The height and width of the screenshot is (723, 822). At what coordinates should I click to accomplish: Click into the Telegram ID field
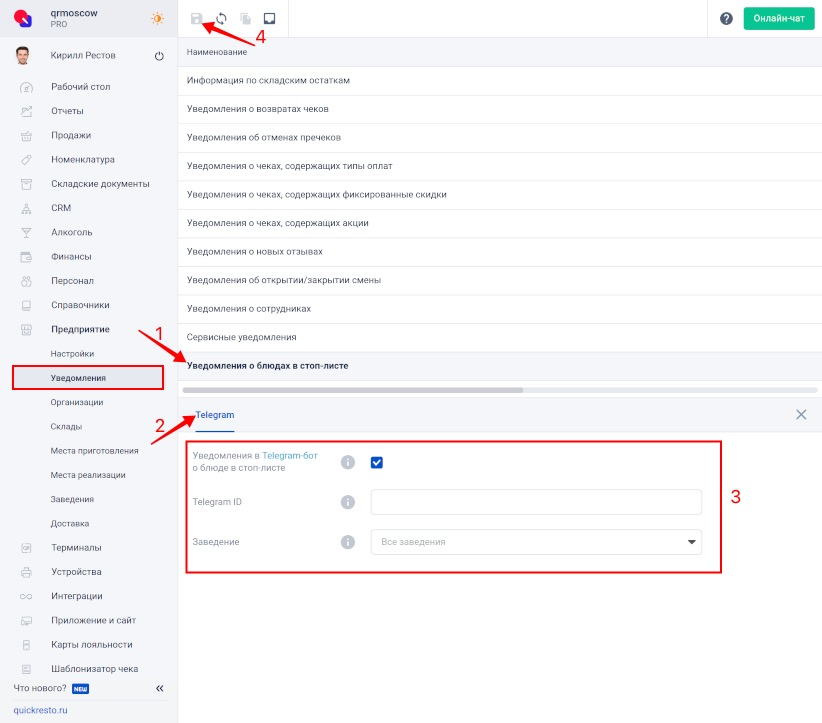[x=536, y=502]
